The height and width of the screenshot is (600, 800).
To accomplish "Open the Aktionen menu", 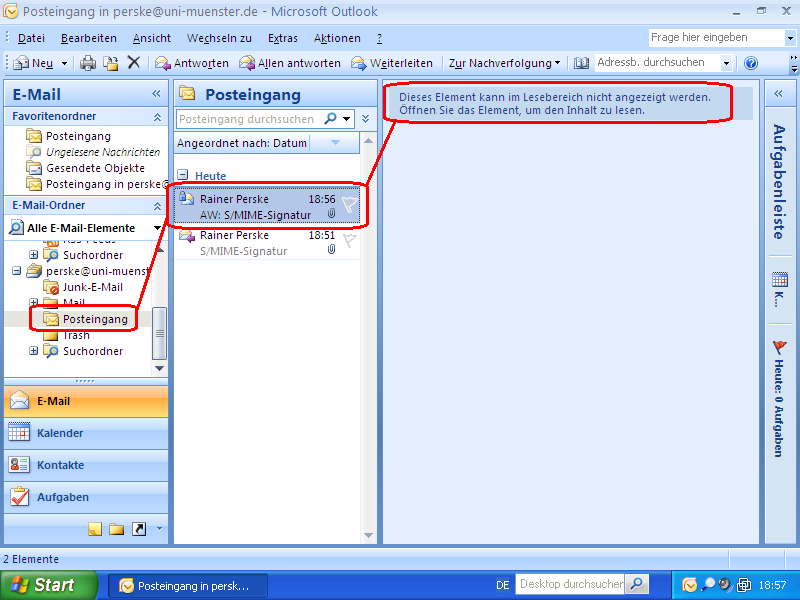I will coord(337,38).
